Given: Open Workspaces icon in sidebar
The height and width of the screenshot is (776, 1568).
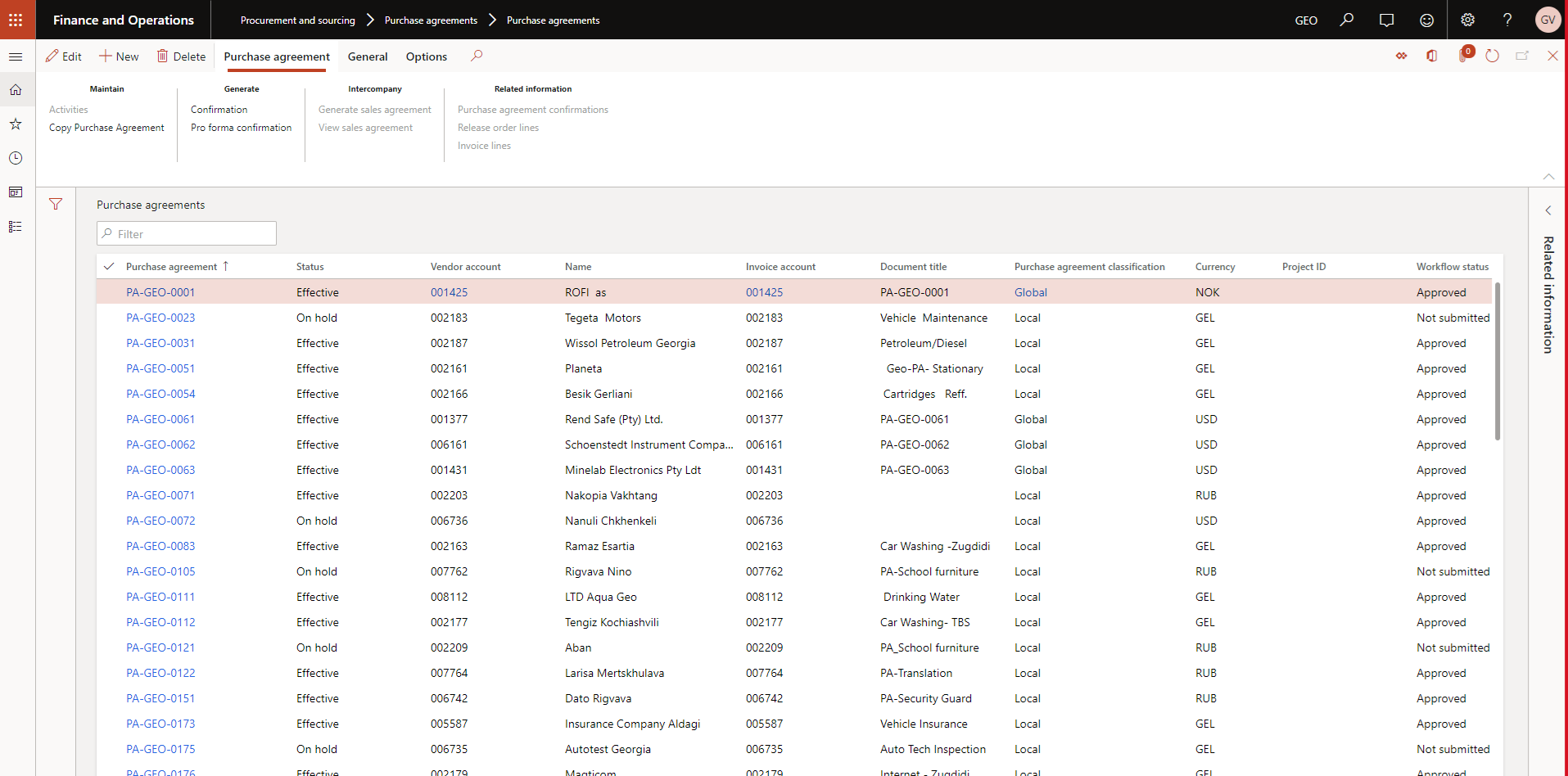Looking at the screenshot, I should [x=16, y=192].
